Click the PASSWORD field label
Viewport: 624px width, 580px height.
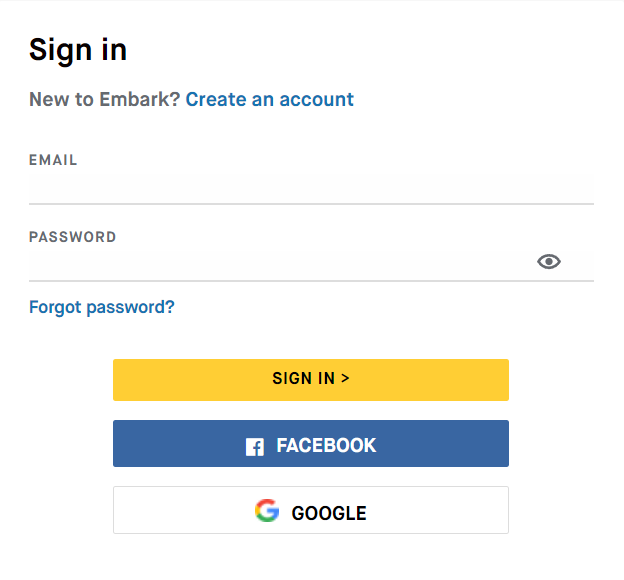click(72, 237)
